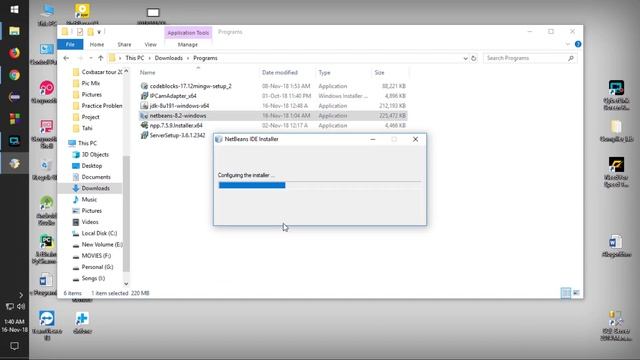Select This PC in navigation pane
Screen dimensions: 640x360
(x=87, y=143)
